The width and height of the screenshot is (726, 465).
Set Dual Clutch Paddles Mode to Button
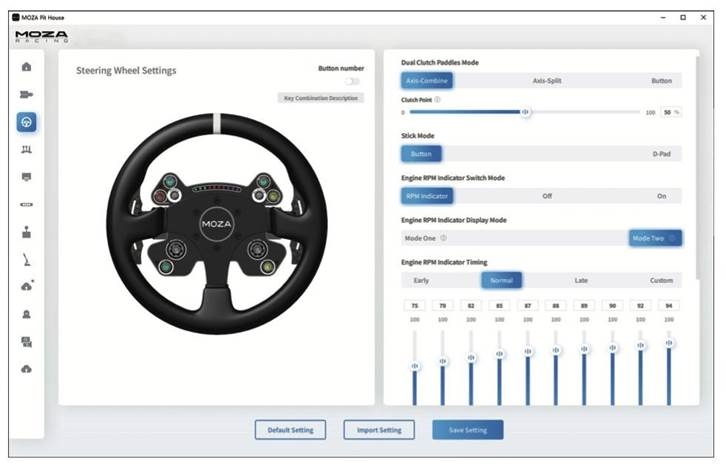tap(661, 81)
